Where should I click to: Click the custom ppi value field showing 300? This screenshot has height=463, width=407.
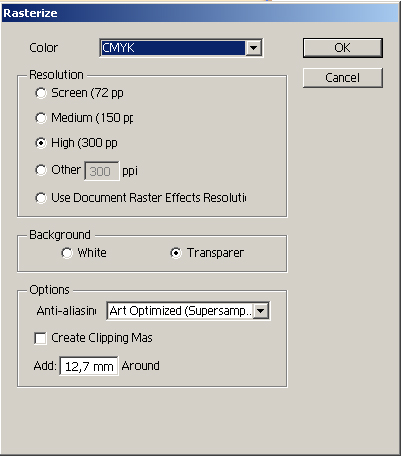(102, 171)
